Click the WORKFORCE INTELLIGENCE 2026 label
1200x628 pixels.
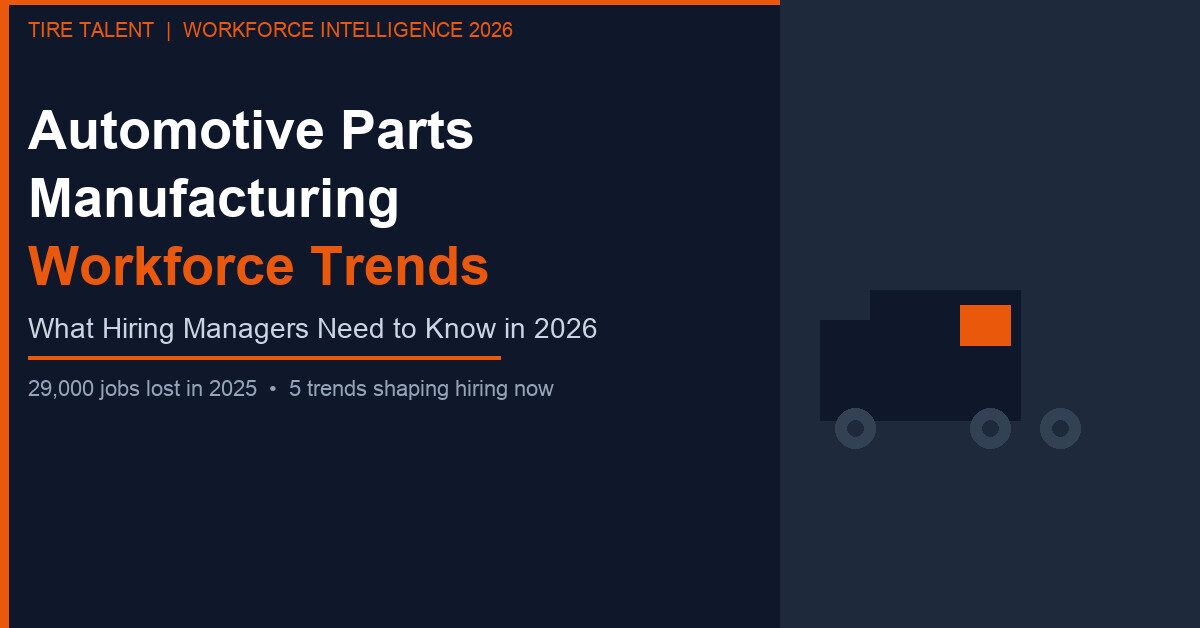click(x=347, y=30)
